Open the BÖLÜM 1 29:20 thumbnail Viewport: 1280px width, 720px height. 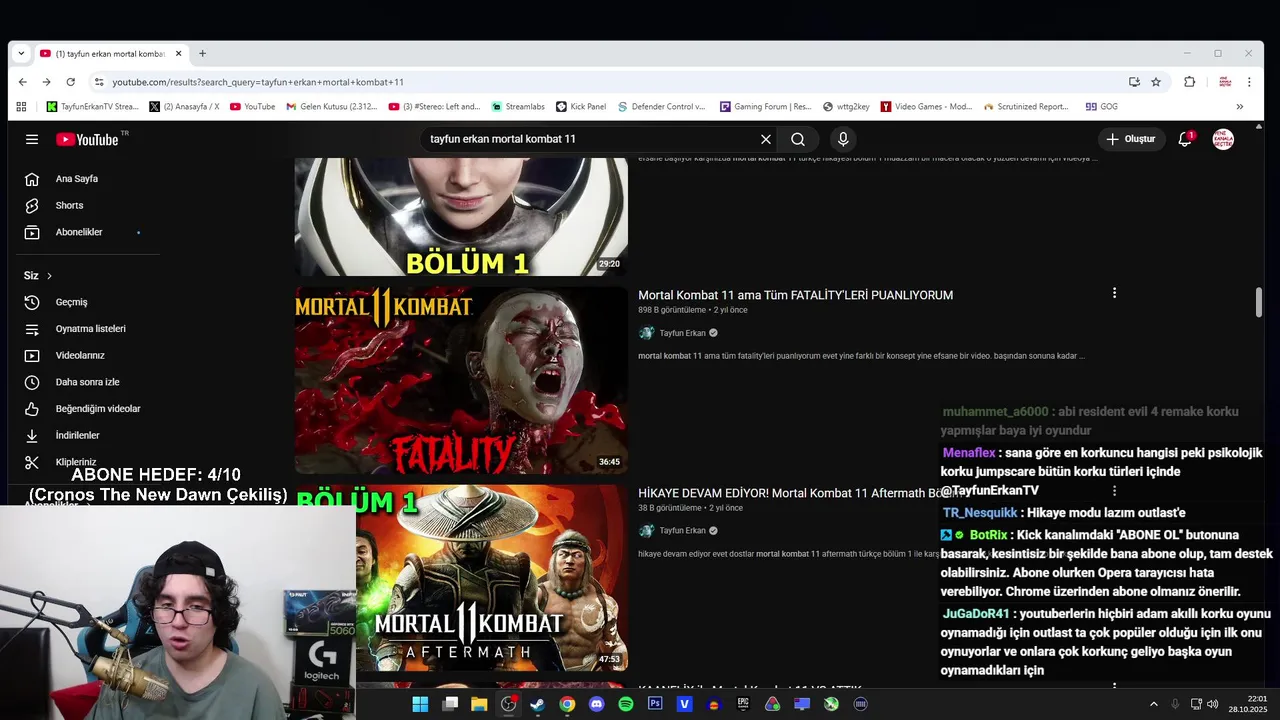pos(461,216)
